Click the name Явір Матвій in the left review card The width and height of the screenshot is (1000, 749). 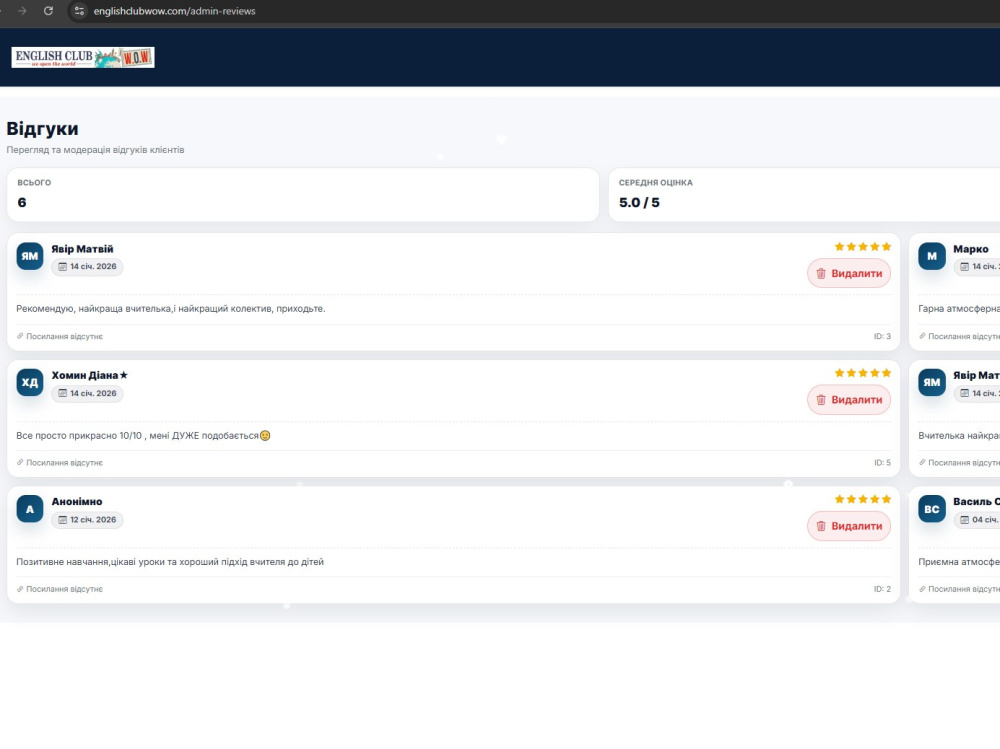tap(82, 249)
